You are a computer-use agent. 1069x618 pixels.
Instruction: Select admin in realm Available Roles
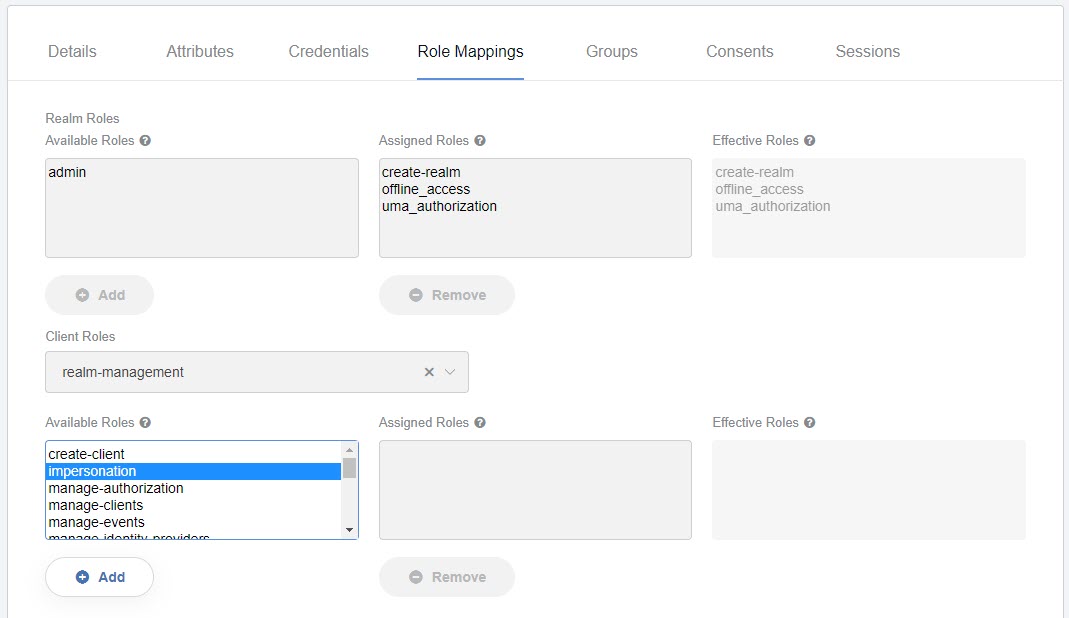(67, 172)
